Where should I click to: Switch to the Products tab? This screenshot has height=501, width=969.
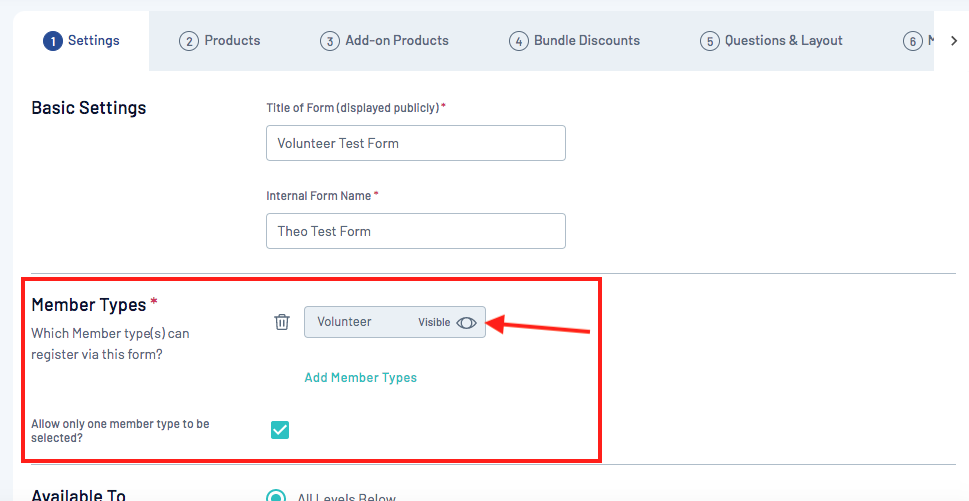click(x=220, y=41)
